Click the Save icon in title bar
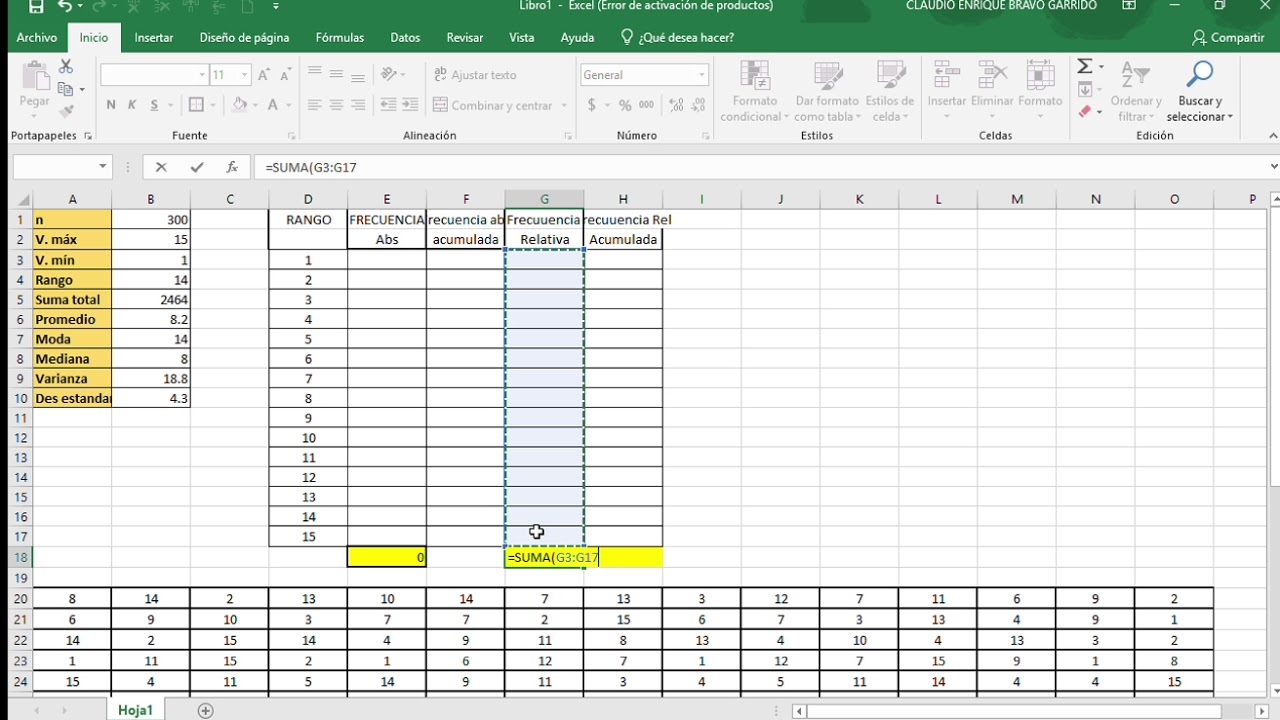Viewport: 1280px width, 720px height. (36, 7)
